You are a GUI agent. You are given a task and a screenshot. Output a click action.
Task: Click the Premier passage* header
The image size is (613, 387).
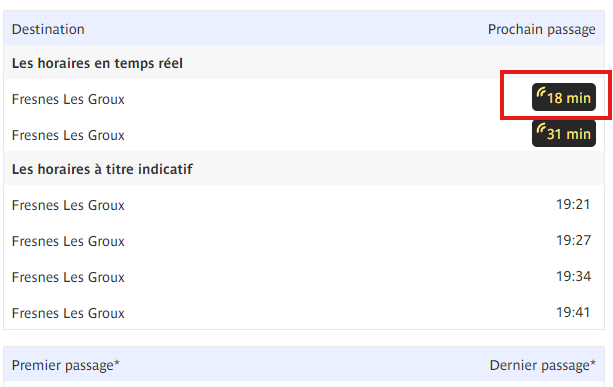(x=66, y=365)
